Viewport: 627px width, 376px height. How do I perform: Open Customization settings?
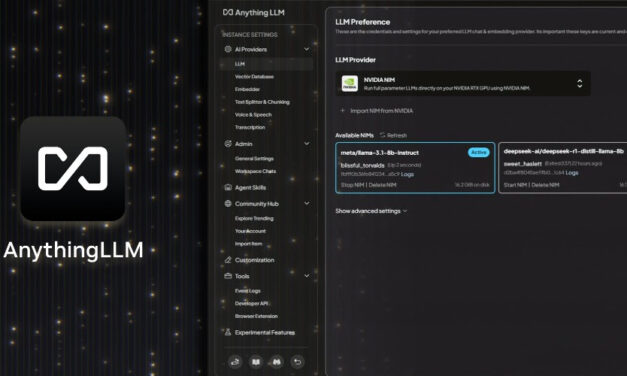click(255, 260)
